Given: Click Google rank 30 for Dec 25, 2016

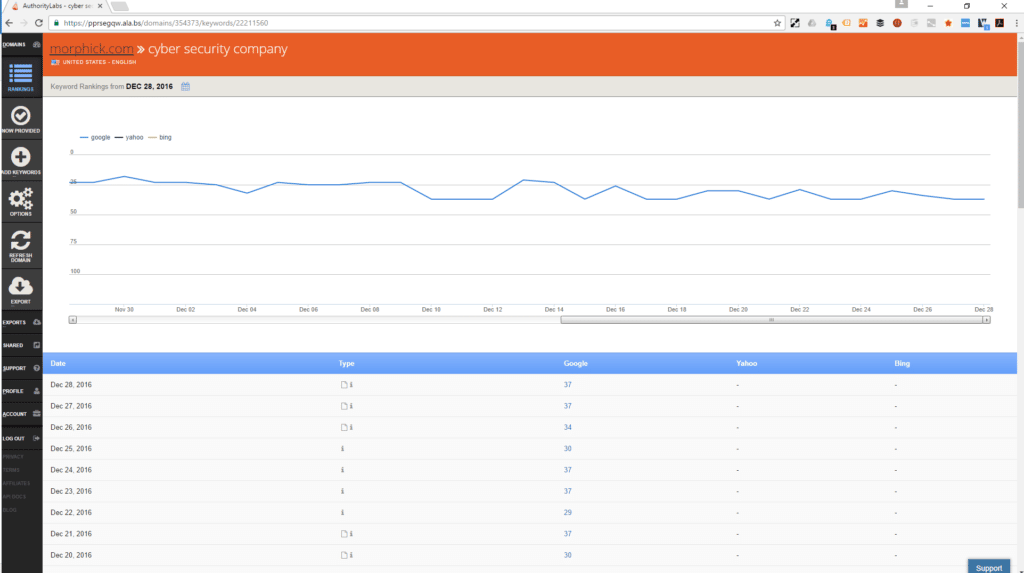Looking at the screenshot, I should [x=568, y=449].
